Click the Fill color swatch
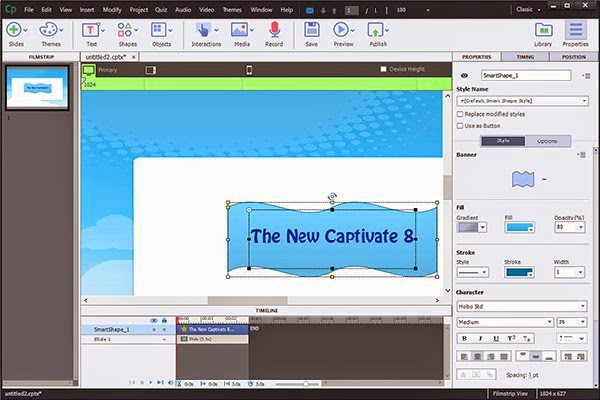Image resolution: width=600 pixels, height=400 pixels. point(520,227)
